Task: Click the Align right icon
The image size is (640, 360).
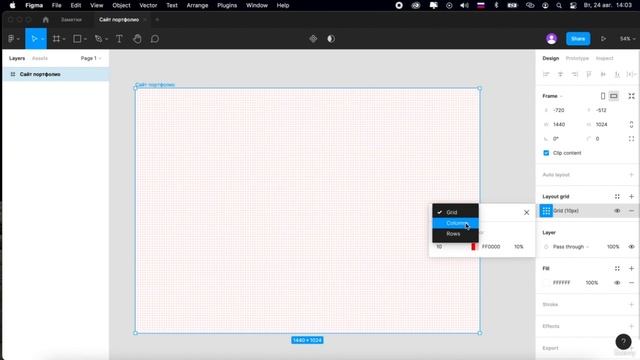Action: tap(575, 74)
